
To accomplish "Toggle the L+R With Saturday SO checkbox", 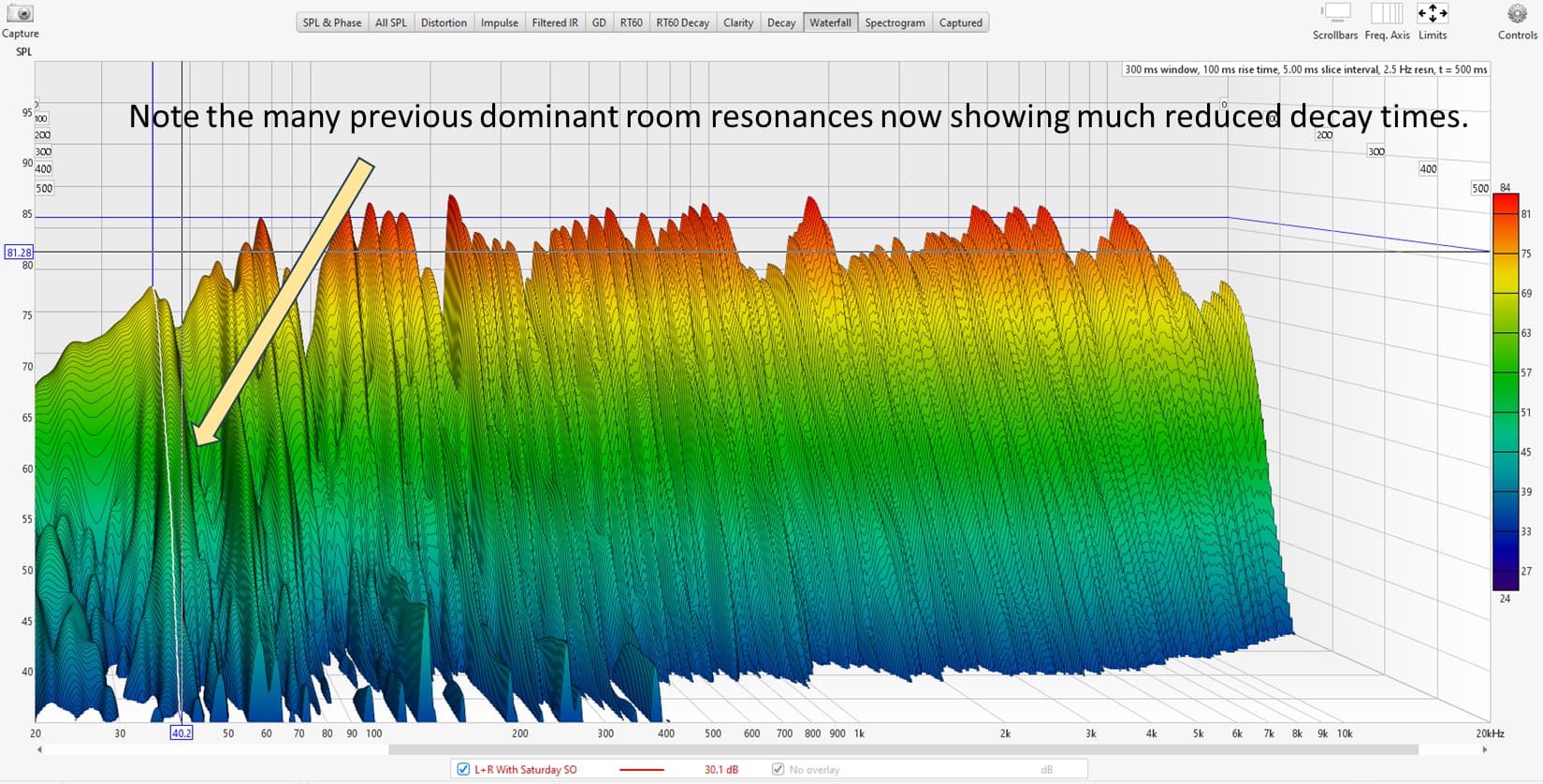I will pyautogui.click(x=463, y=769).
